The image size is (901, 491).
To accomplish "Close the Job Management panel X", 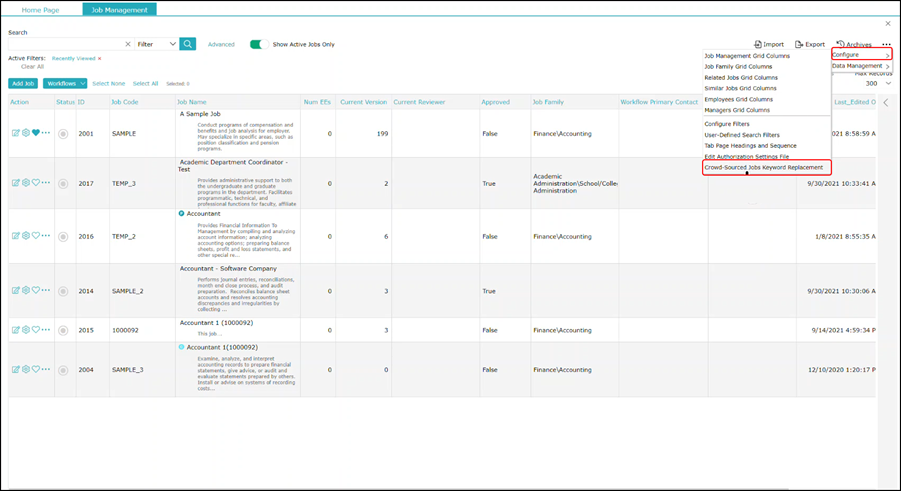I will (x=888, y=24).
